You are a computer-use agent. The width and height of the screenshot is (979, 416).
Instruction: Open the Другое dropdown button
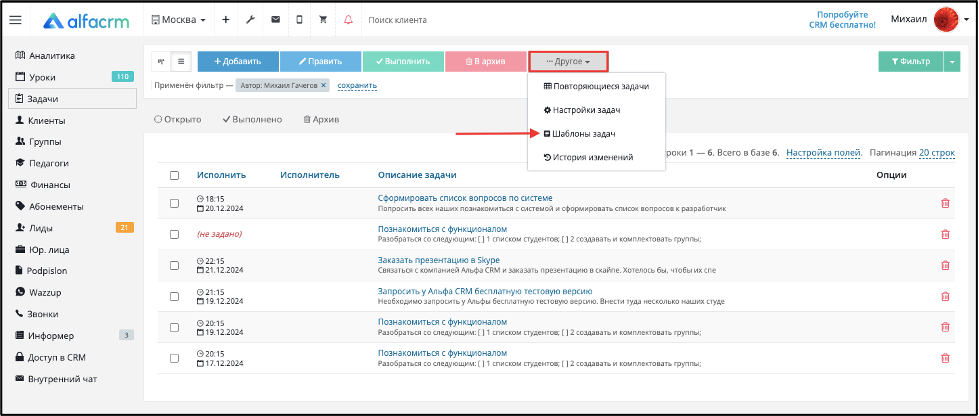click(x=568, y=62)
